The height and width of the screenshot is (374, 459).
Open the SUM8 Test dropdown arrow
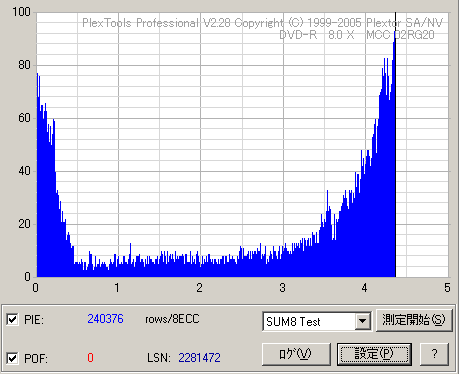tap(362, 322)
